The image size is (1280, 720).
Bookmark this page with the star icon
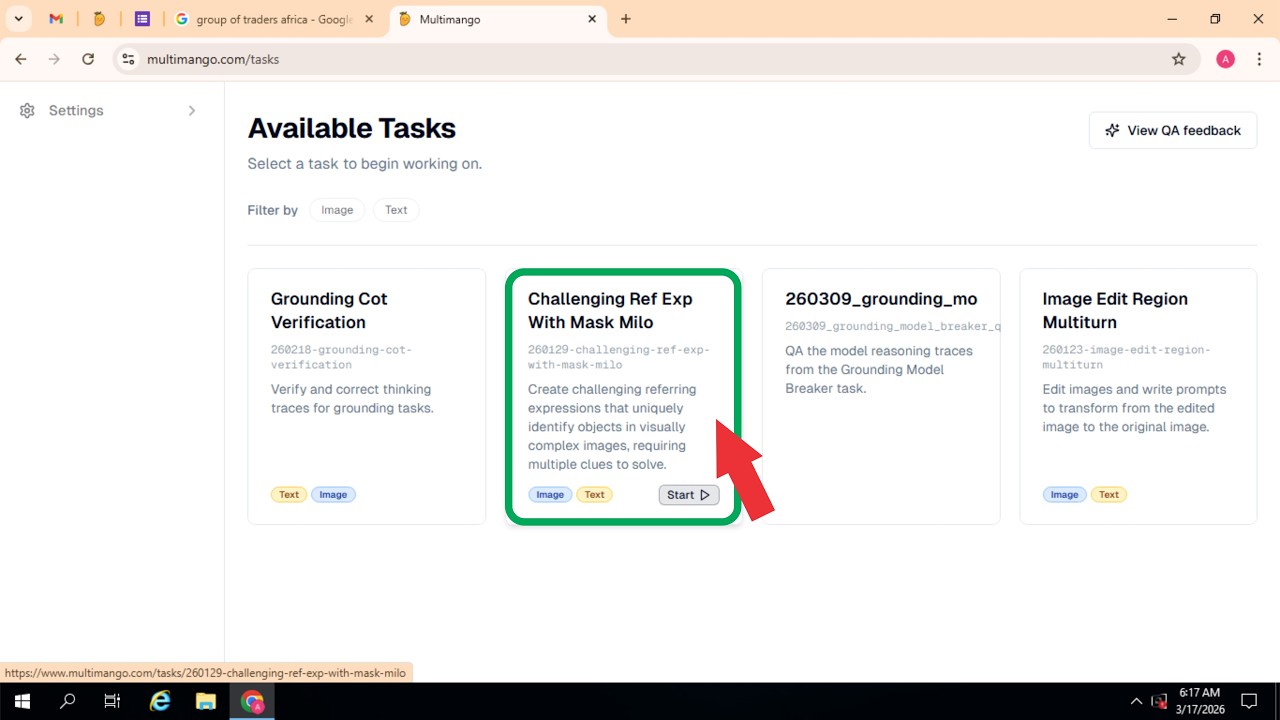pos(1179,59)
